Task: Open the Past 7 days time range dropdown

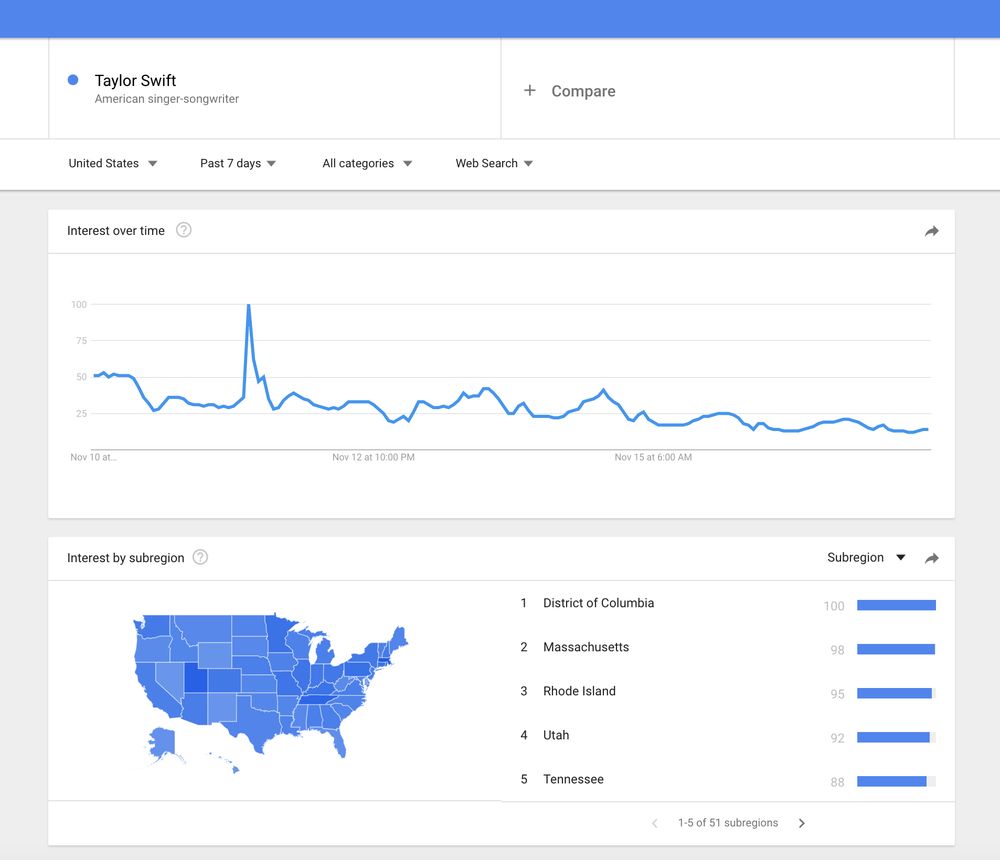Action: (237, 163)
